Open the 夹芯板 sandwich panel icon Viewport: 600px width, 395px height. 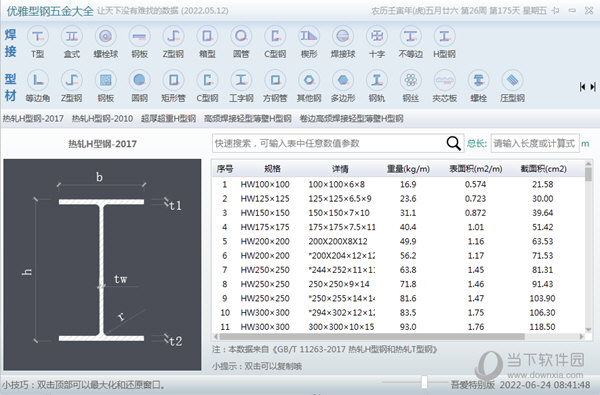pos(444,81)
